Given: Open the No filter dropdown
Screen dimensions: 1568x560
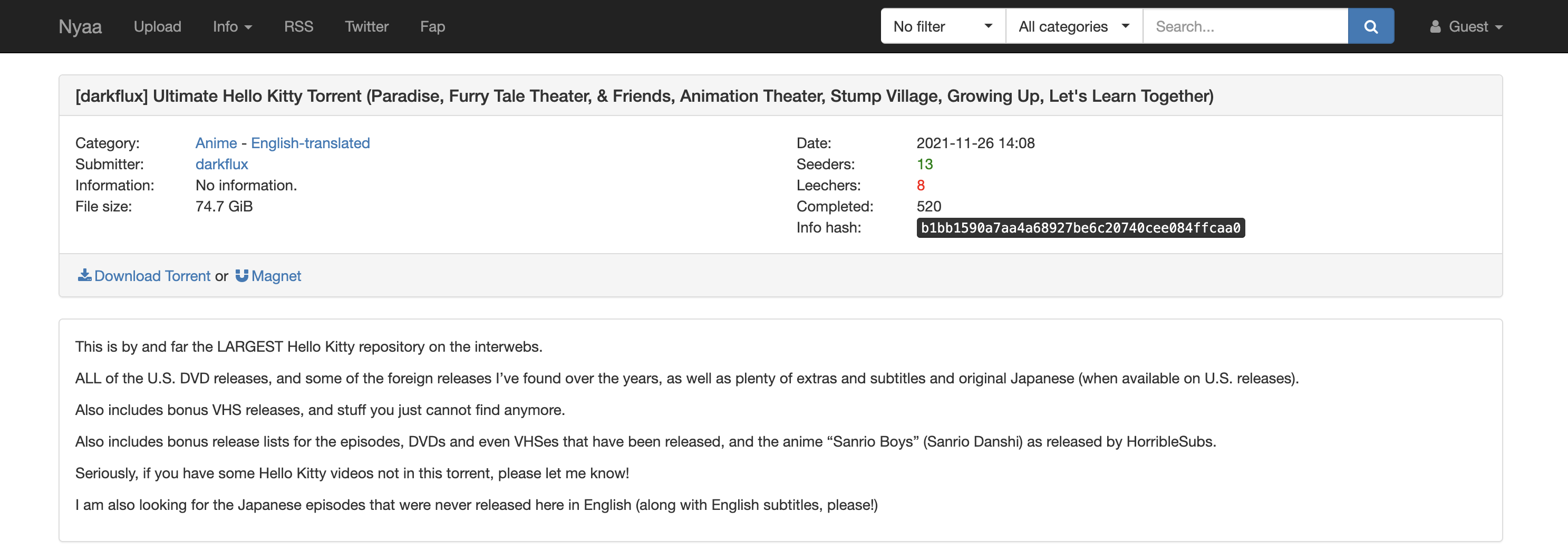Looking at the screenshot, I should (x=943, y=26).
